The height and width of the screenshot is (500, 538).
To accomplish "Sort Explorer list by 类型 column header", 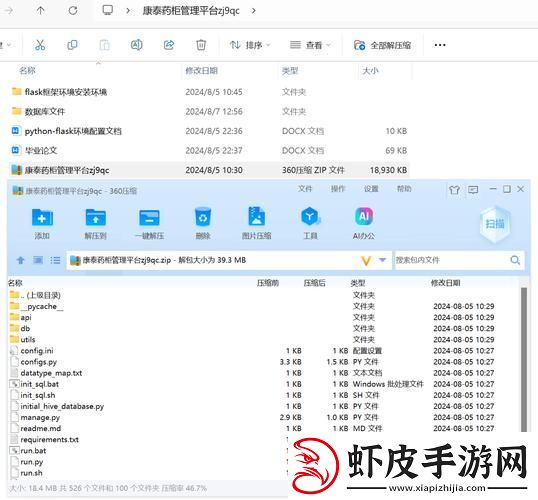I will (x=290, y=71).
